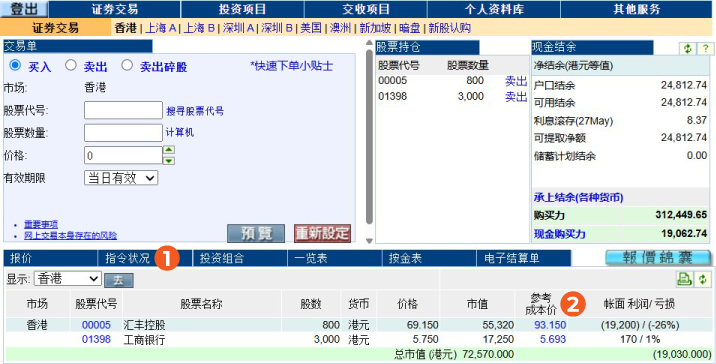Image resolution: width=716 pixels, height=364 pixels.
Task: Click the scroll-down arrow of the order panel
Action: 369,241
